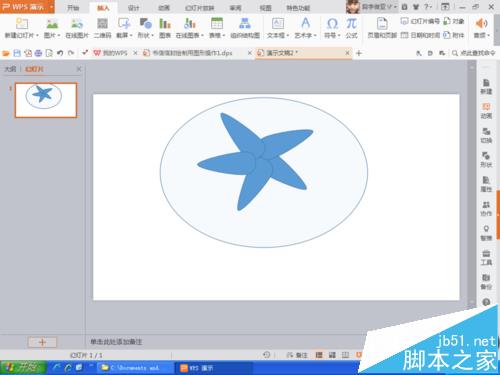The image size is (500, 375).
Task: Open the 形状 pane in right sidebar
Action: click(x=486, y=160)
